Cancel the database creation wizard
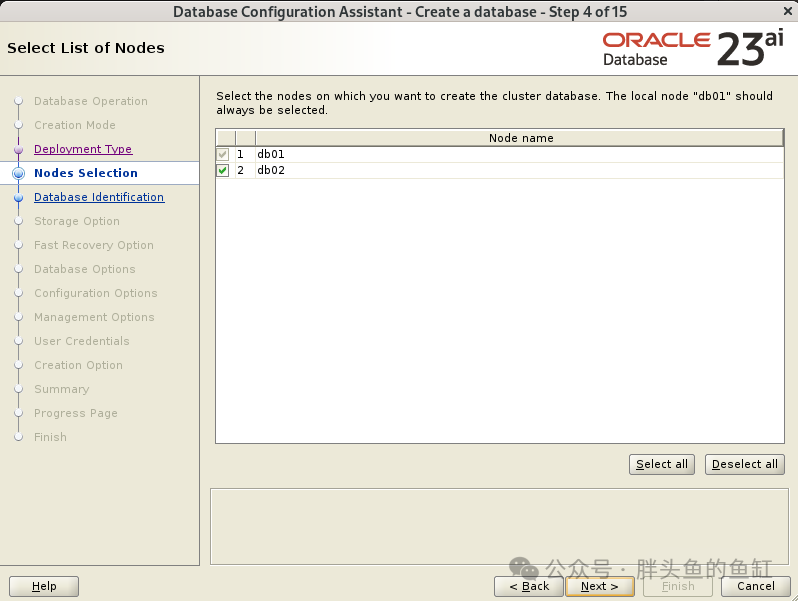Viewport: 798px width, 601px height. pyautogui.click(x=756, y=586)
